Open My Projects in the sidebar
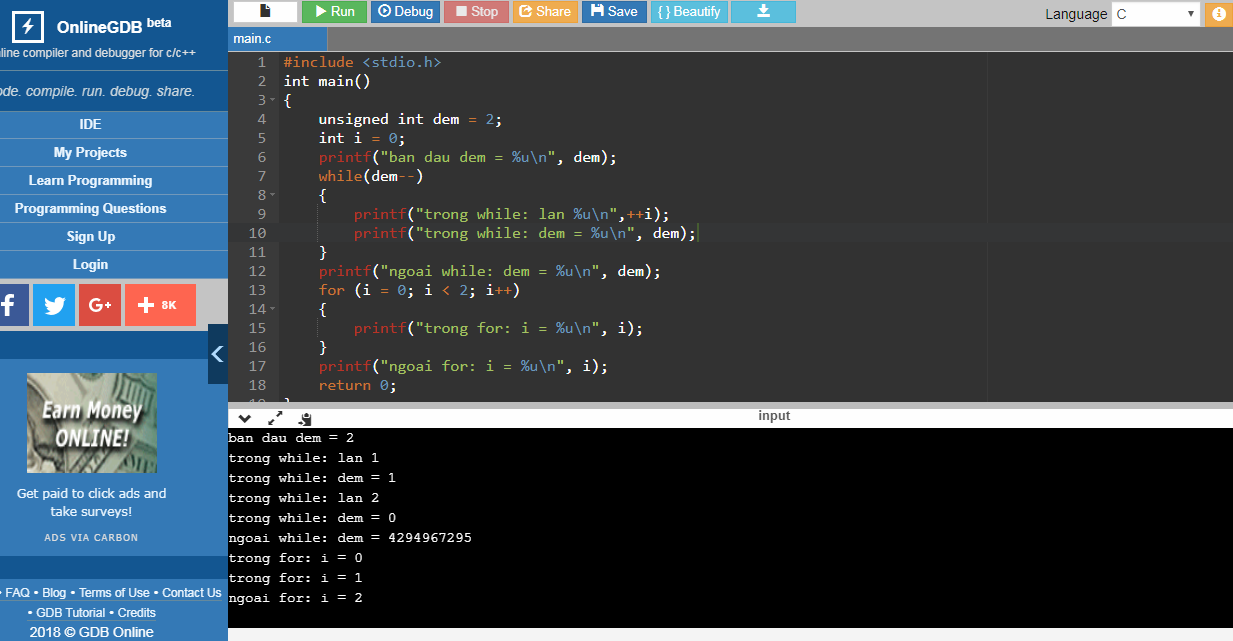This screenshot has height=641, width=1233. click(90, 152)
